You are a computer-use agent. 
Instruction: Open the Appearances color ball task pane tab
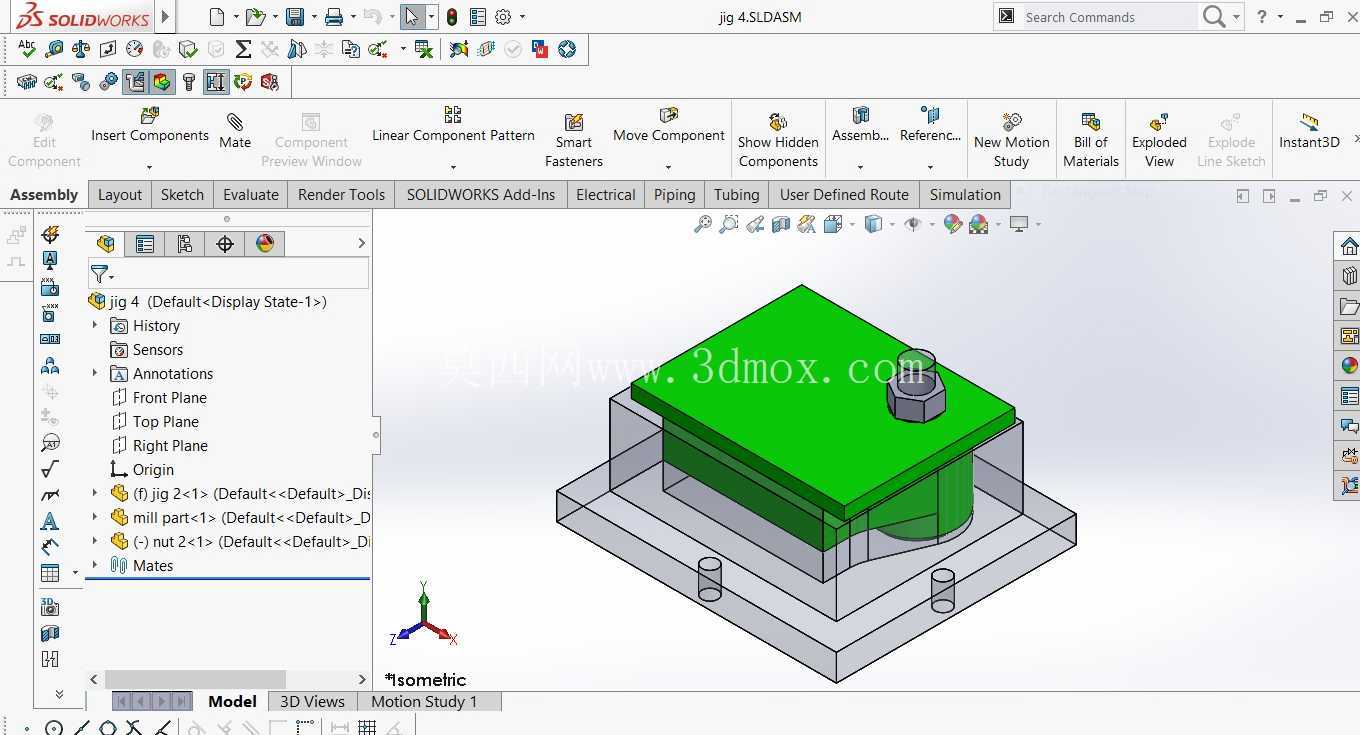point(1349,366)
